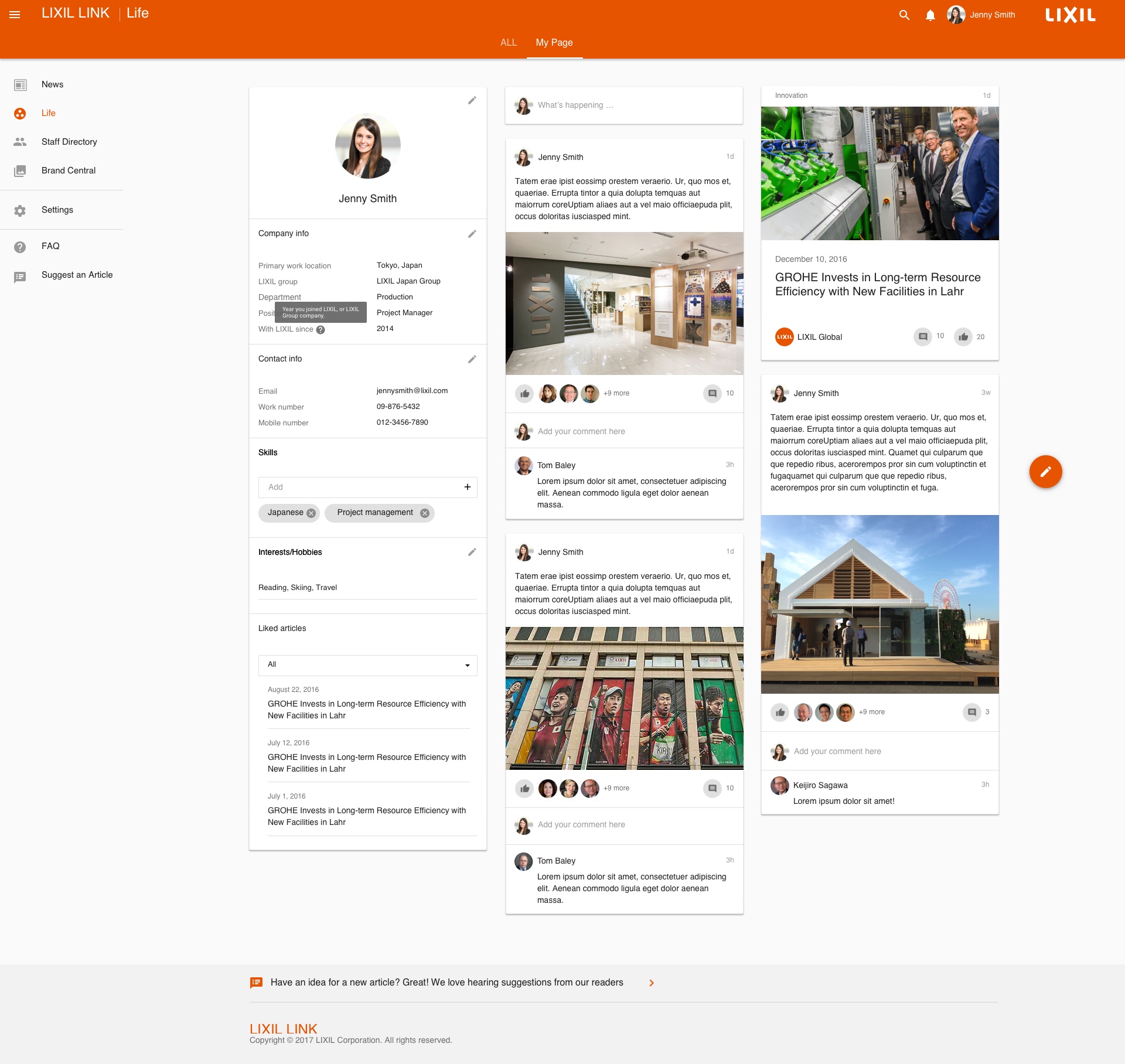
Task: Click Jenny Smith's large profile photo
Action: click(367, 146)
